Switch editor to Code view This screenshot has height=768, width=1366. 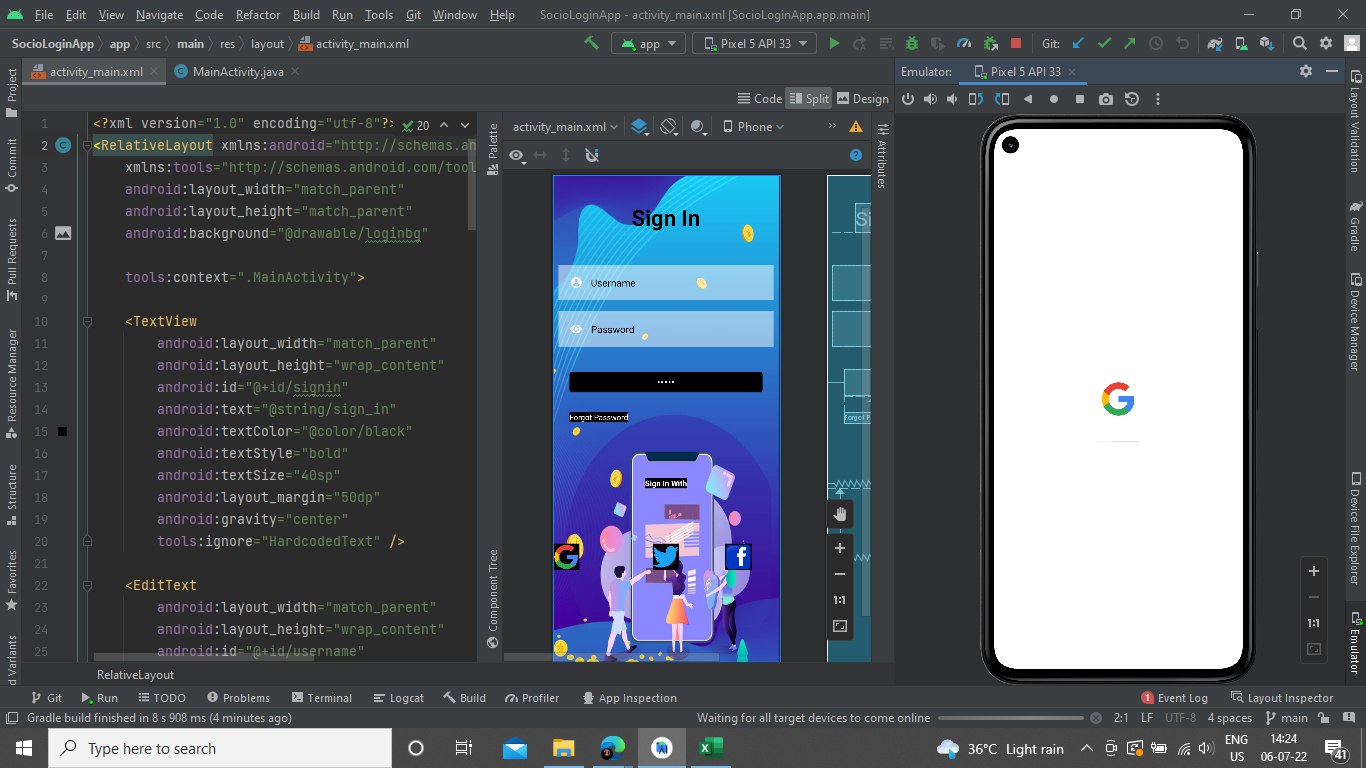(x=760, y=98)
